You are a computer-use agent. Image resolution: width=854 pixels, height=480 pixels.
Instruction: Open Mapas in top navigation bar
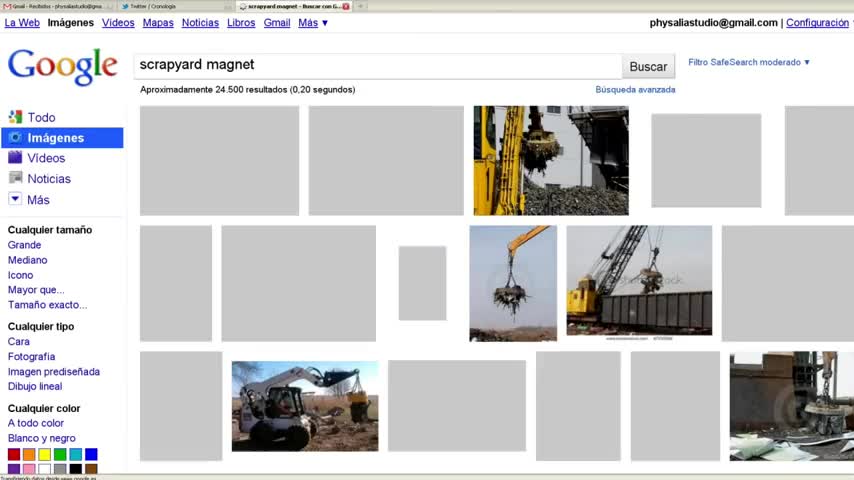tap(158, 23)
